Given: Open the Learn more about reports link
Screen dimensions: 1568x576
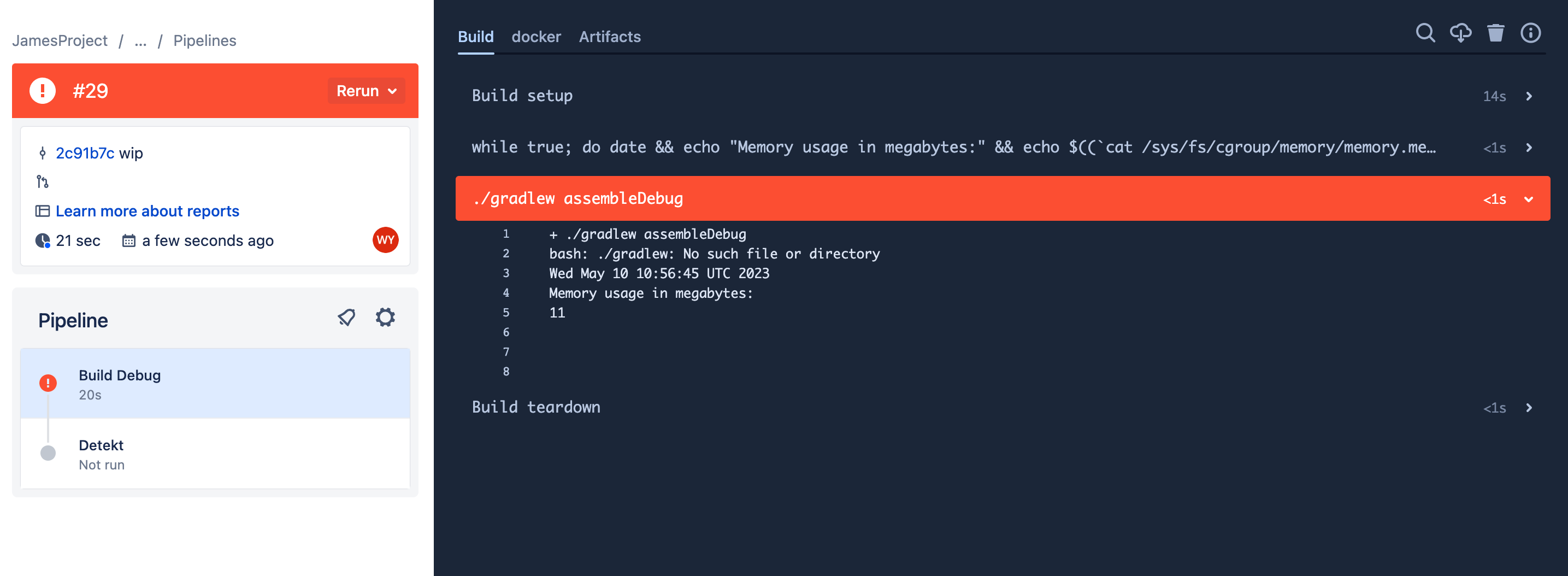Looking at the screenshot, I should point(148,211).
